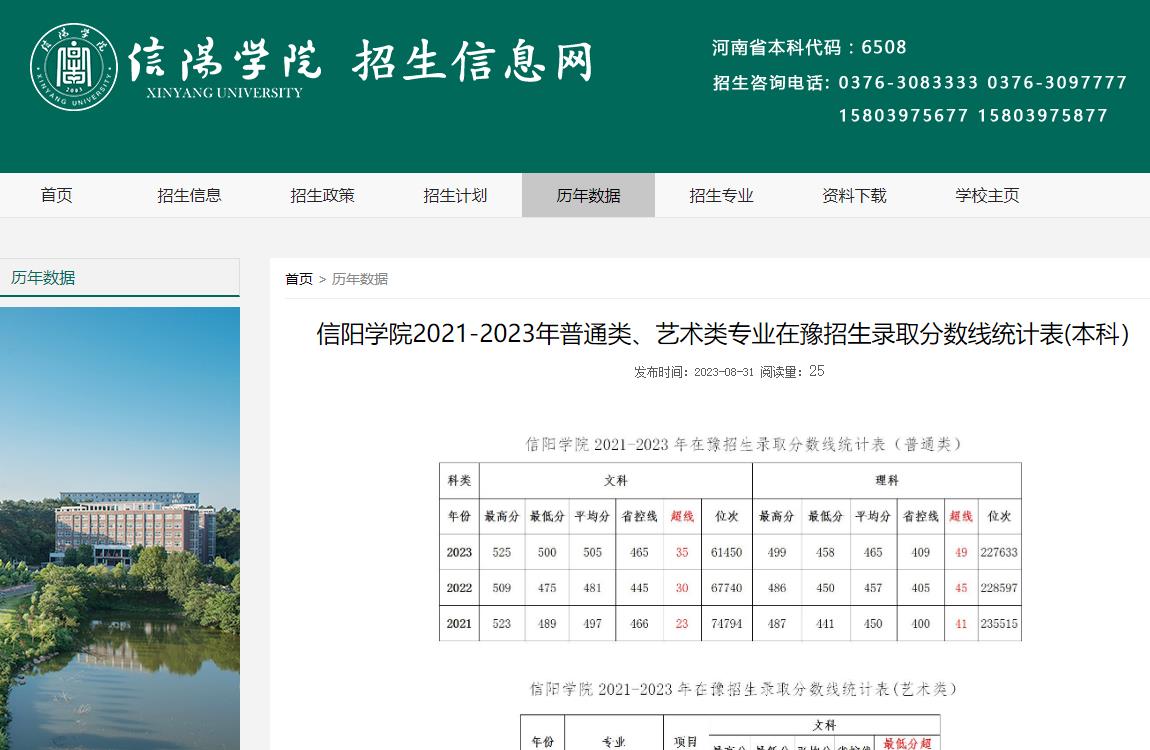1150x750 pixels.
Task: Click the Xinyang University circular logo
Action: 73,67
